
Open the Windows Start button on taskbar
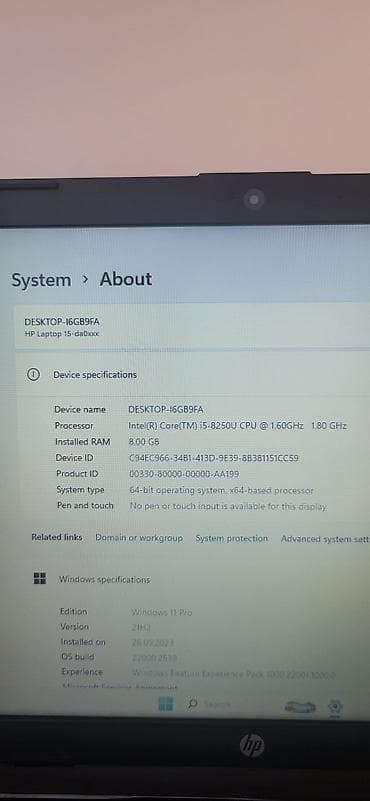pos(165,704)
